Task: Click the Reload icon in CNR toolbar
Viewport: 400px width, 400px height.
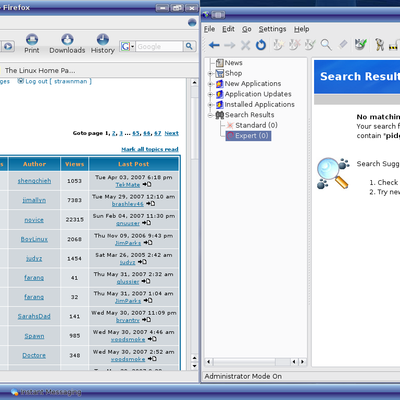Action: (x=261, y=44)
